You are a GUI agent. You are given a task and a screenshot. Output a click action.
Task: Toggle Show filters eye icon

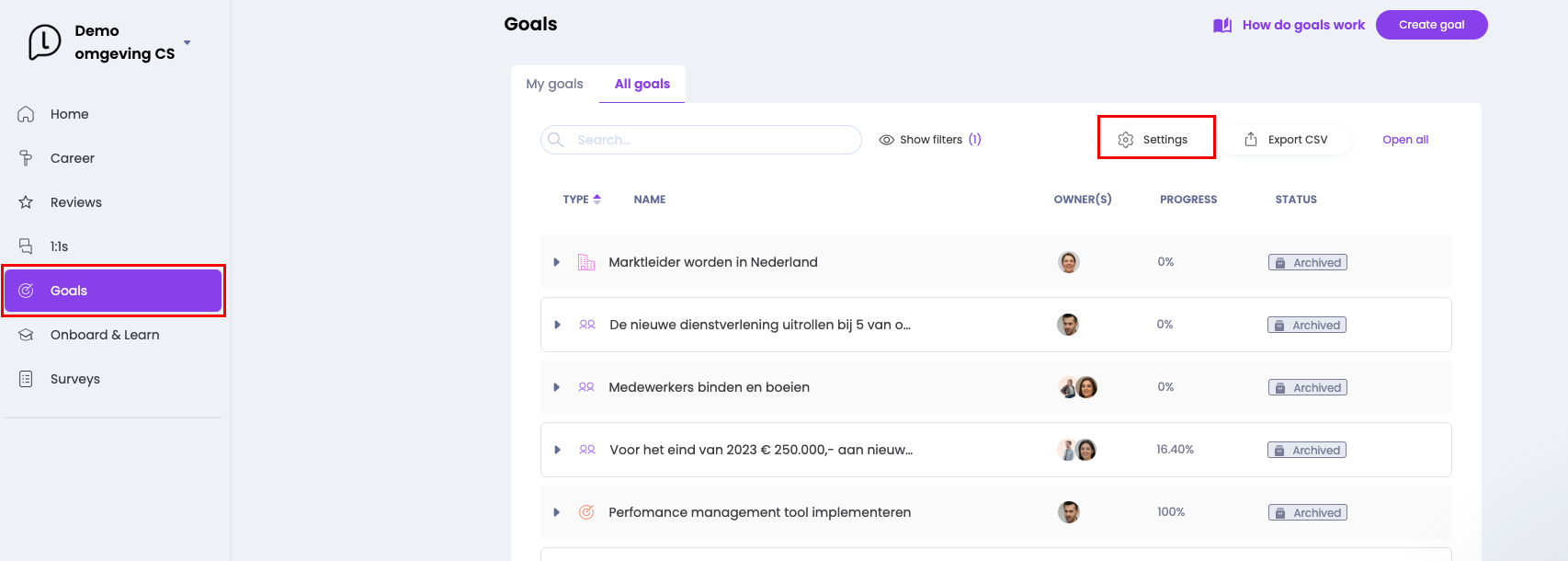(887, 140)
